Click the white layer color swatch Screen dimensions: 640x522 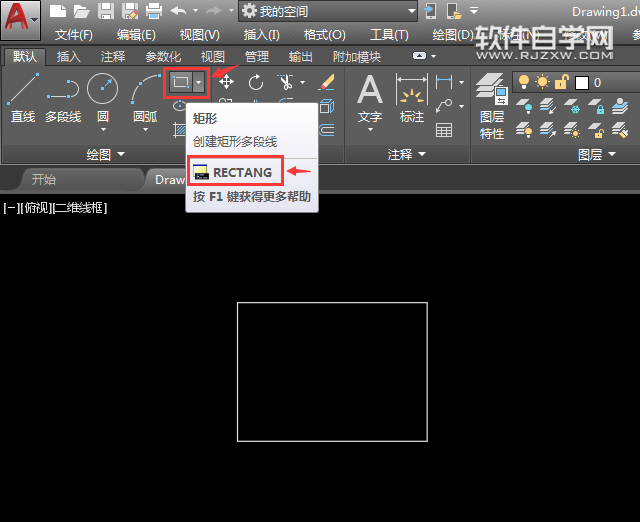coord(582,83)
